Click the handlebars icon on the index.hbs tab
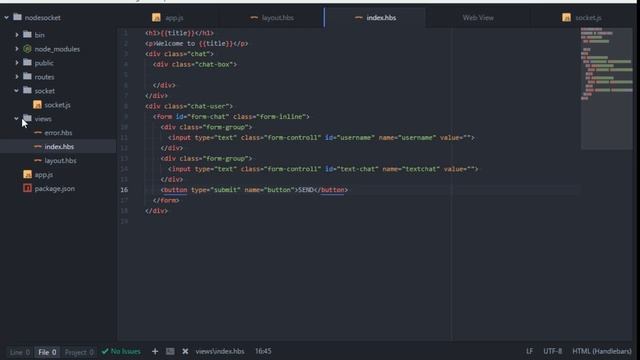Screen dimensions: 640x360 point(359,18)
